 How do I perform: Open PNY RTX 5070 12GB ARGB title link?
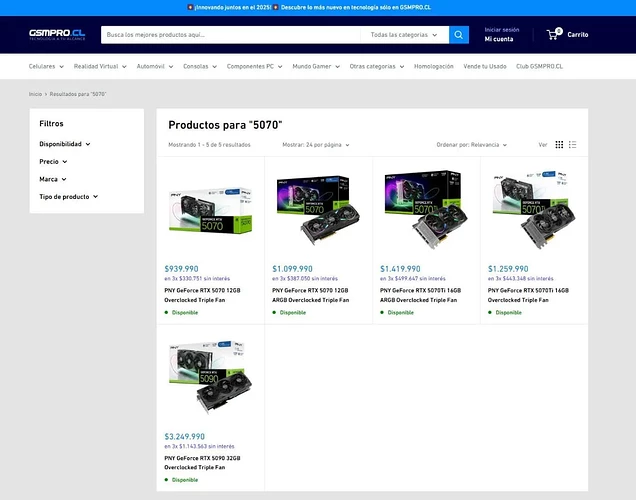click(x=311, y=295)
